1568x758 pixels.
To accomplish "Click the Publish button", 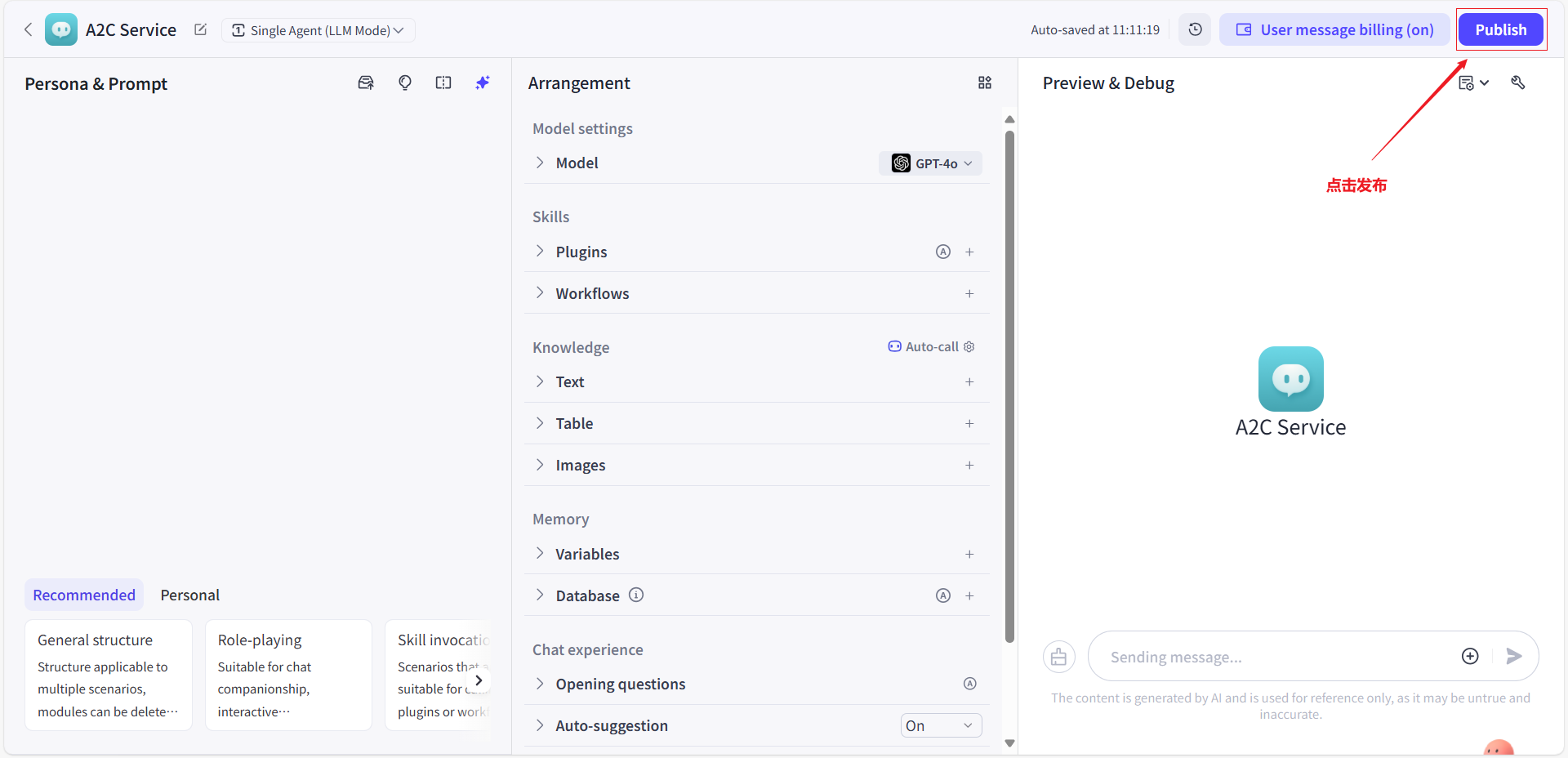I will pos(1500,30).
